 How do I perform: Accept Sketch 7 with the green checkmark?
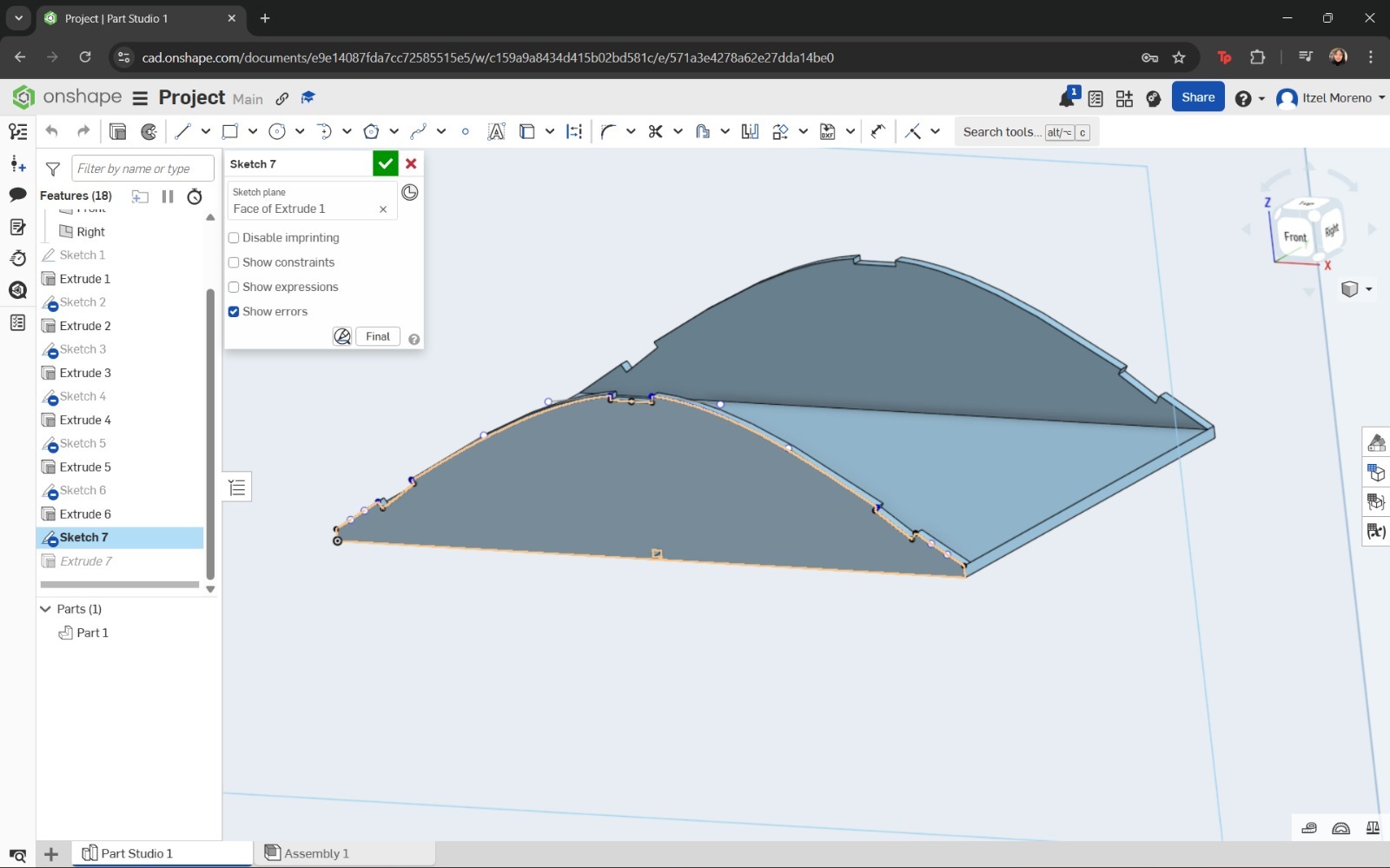pos(385,163)
